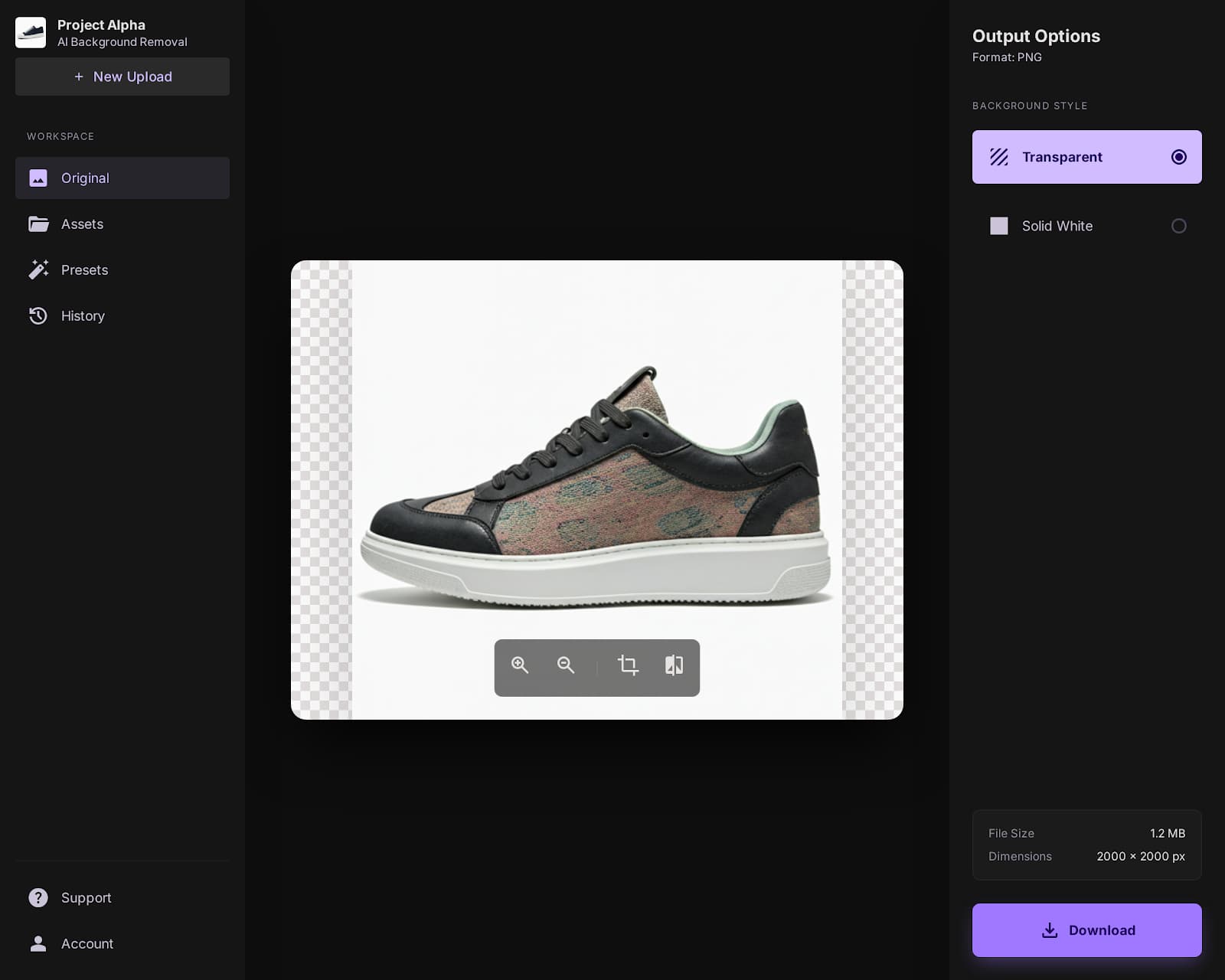Open Presets with the magic wand icon
Image resolution: width=1225 pixels, height=980 pixels.
click(83, 269)
